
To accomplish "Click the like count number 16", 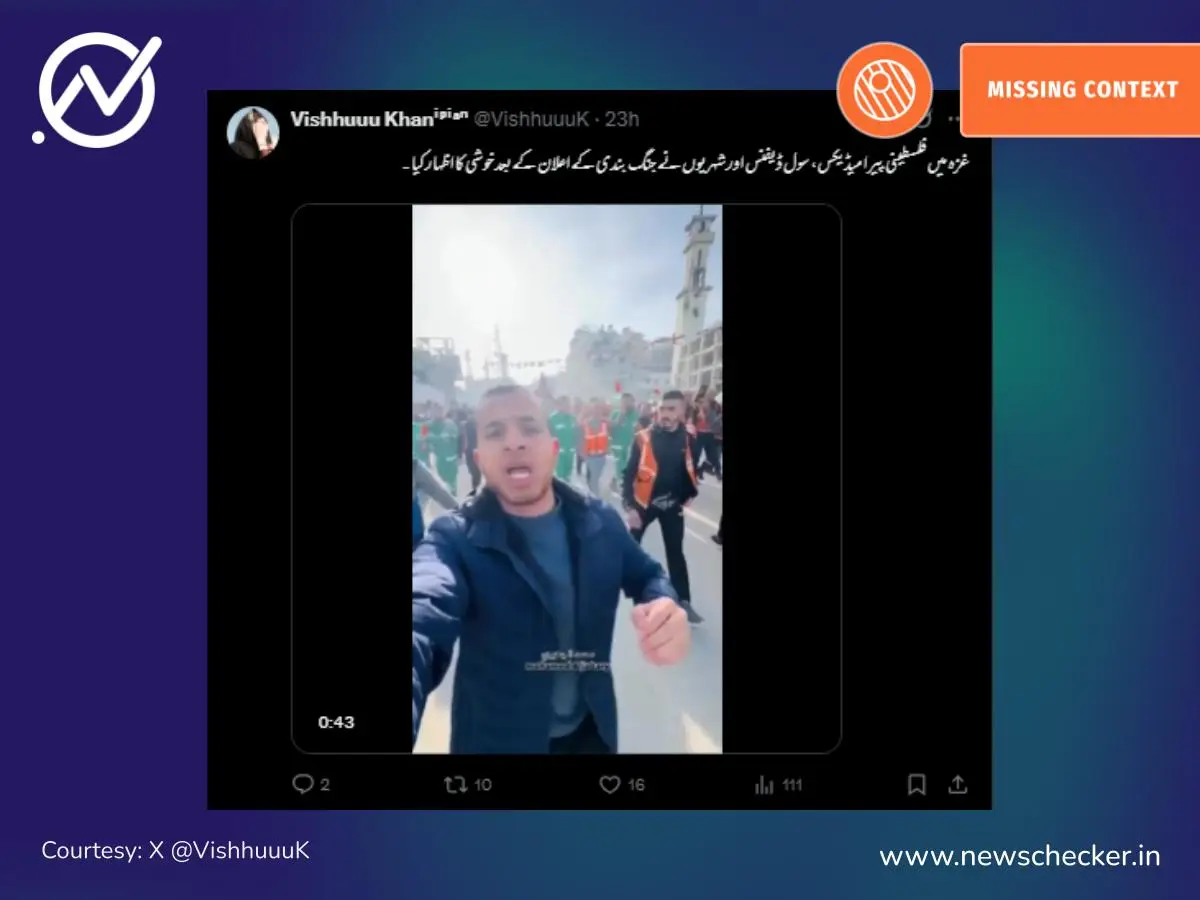I will [x=637, y=785].
